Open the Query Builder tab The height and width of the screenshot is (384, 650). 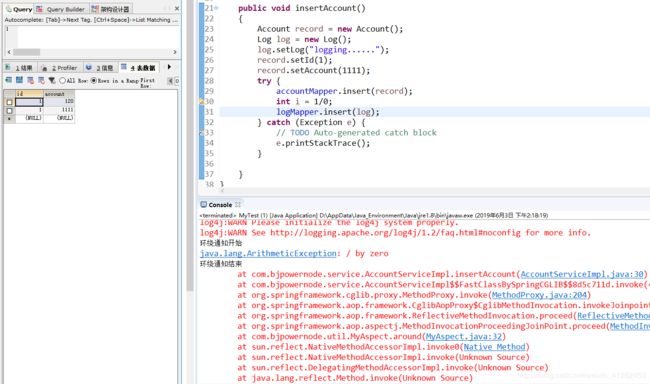pyautogui.click(x=61, y=9)
